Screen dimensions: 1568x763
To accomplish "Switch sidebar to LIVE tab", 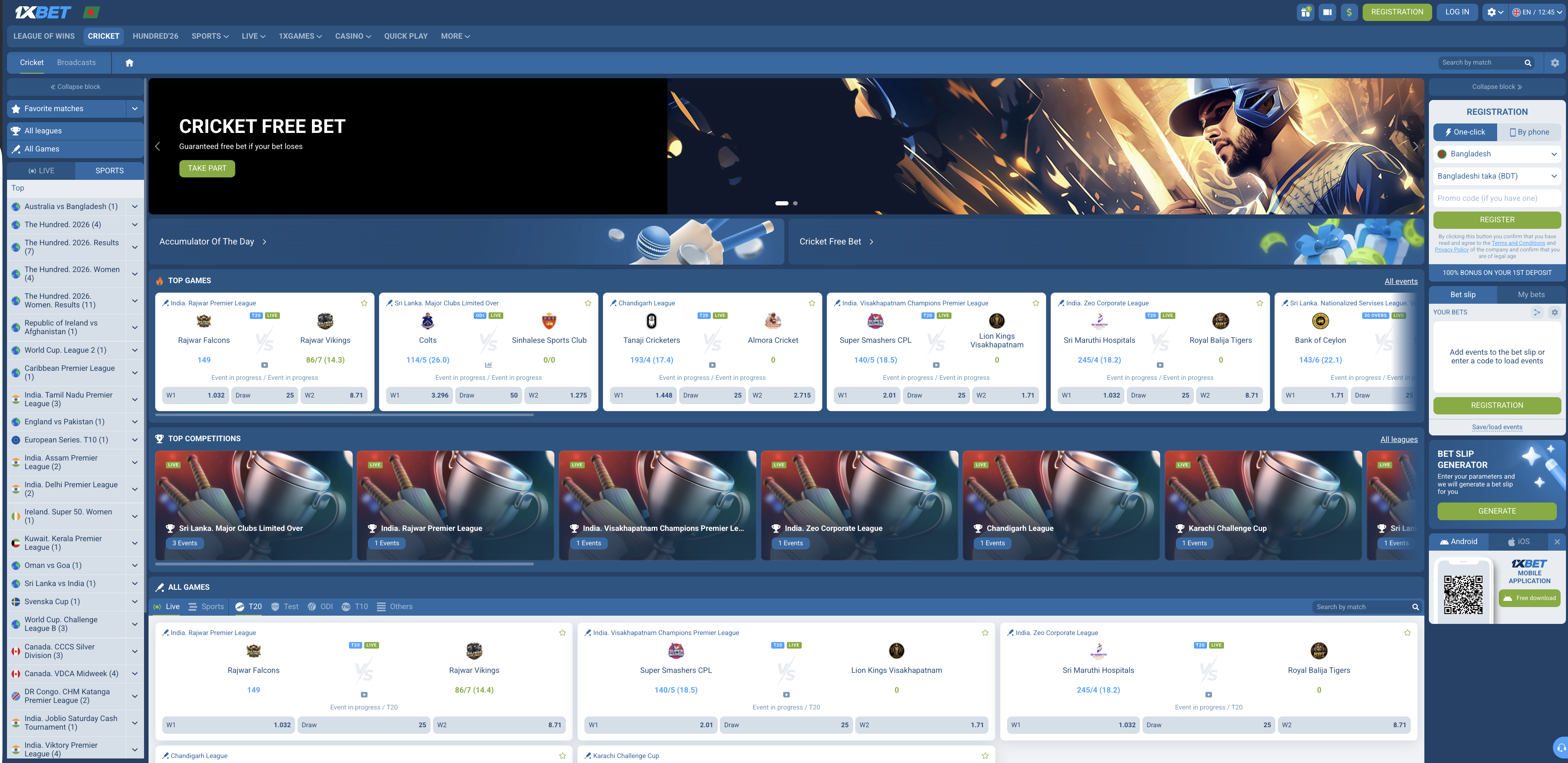I will click(42, 170).
